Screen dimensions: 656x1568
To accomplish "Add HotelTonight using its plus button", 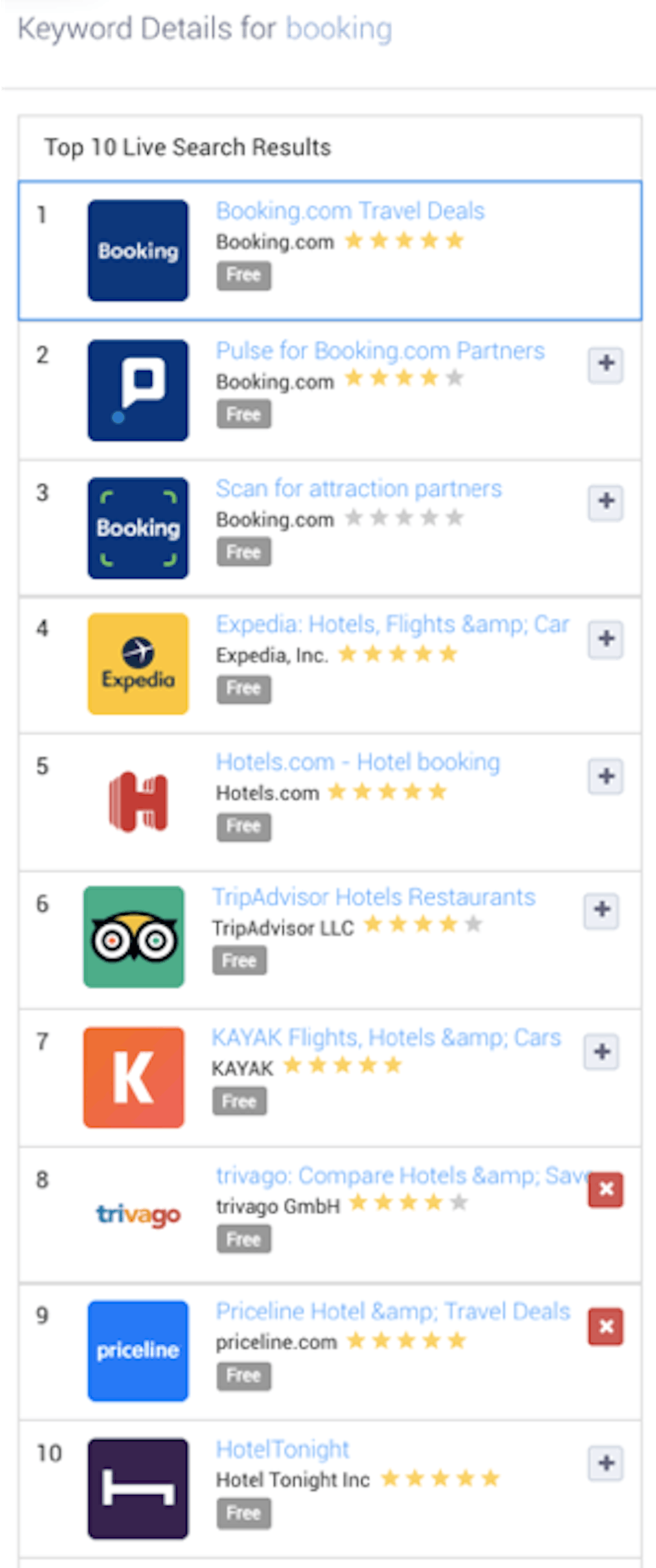I will [x=606, y=1462].
